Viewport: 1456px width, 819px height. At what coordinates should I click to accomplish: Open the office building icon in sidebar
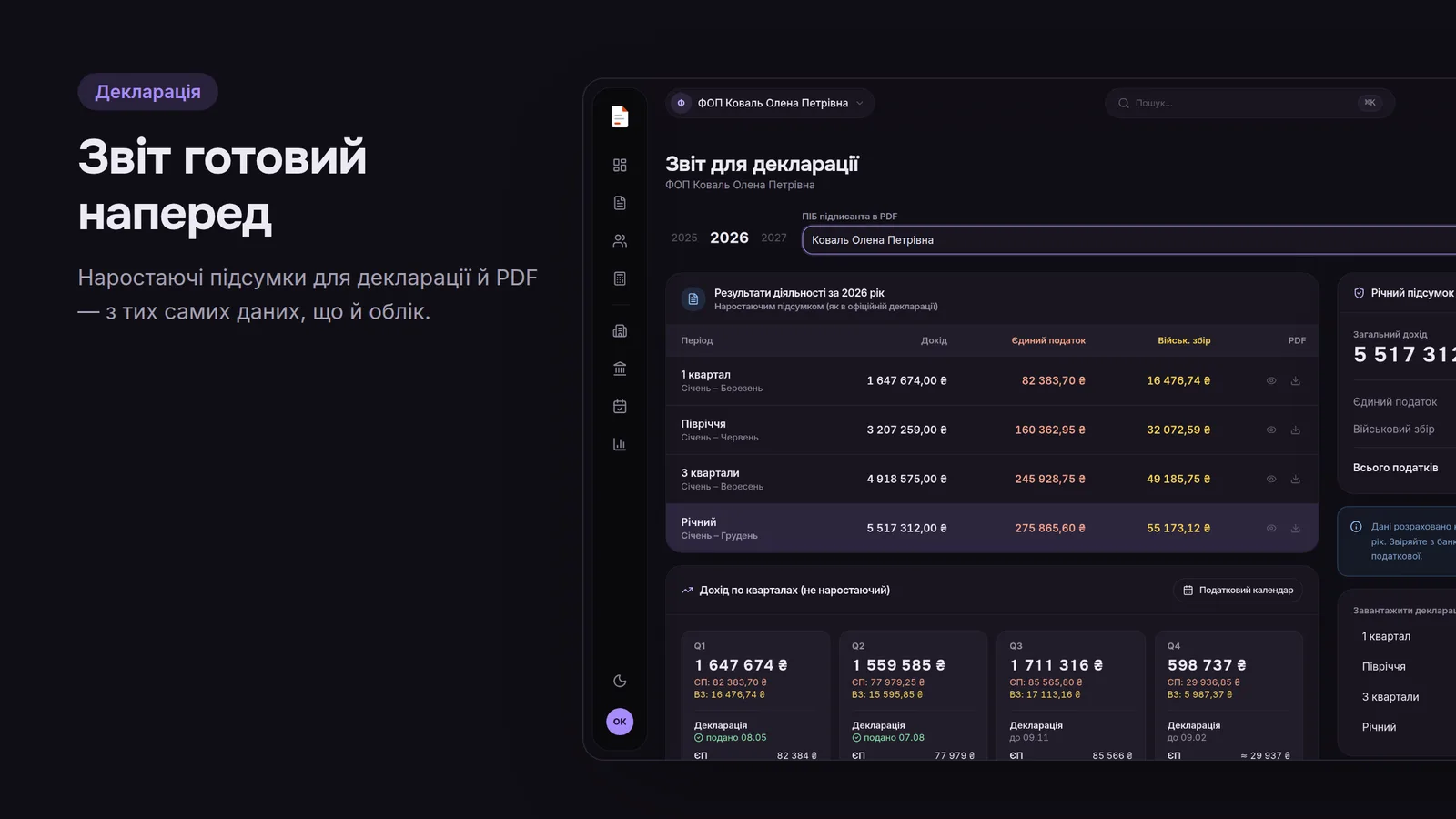pyautogui.click(x=620, y=331)
